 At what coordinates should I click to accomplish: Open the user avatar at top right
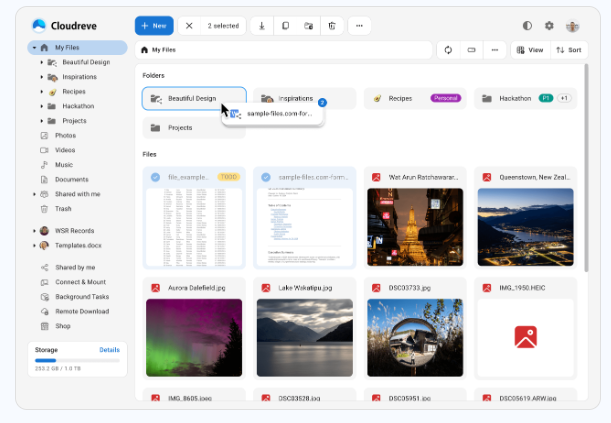572,26
